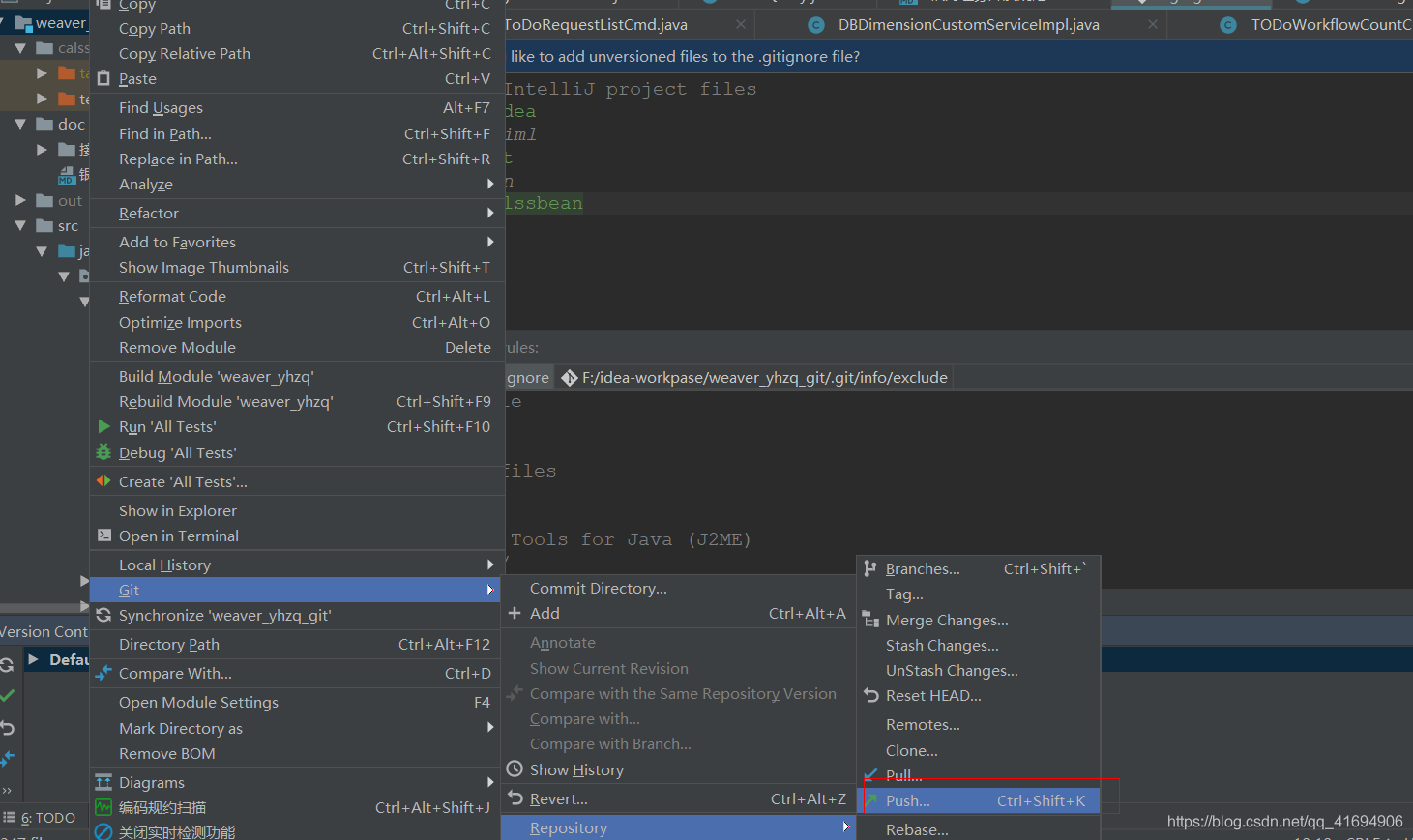Click the clock icon for Show History

515,769
